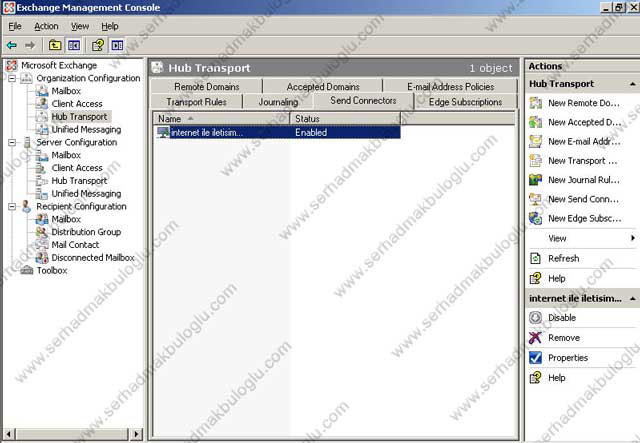Sort by the Name column header
Screen dimensions: 640x443
tap(222, 119)
